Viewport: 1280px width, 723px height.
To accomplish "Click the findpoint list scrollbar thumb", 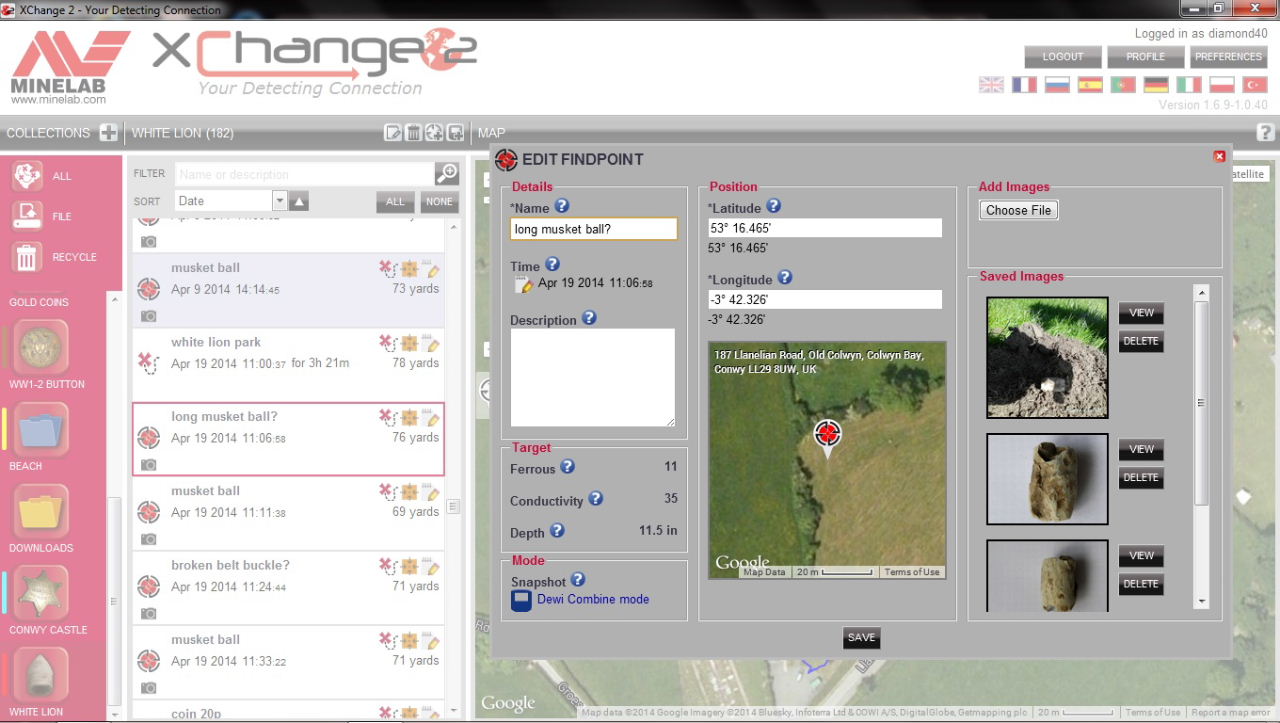I will (x=453, y=507).
